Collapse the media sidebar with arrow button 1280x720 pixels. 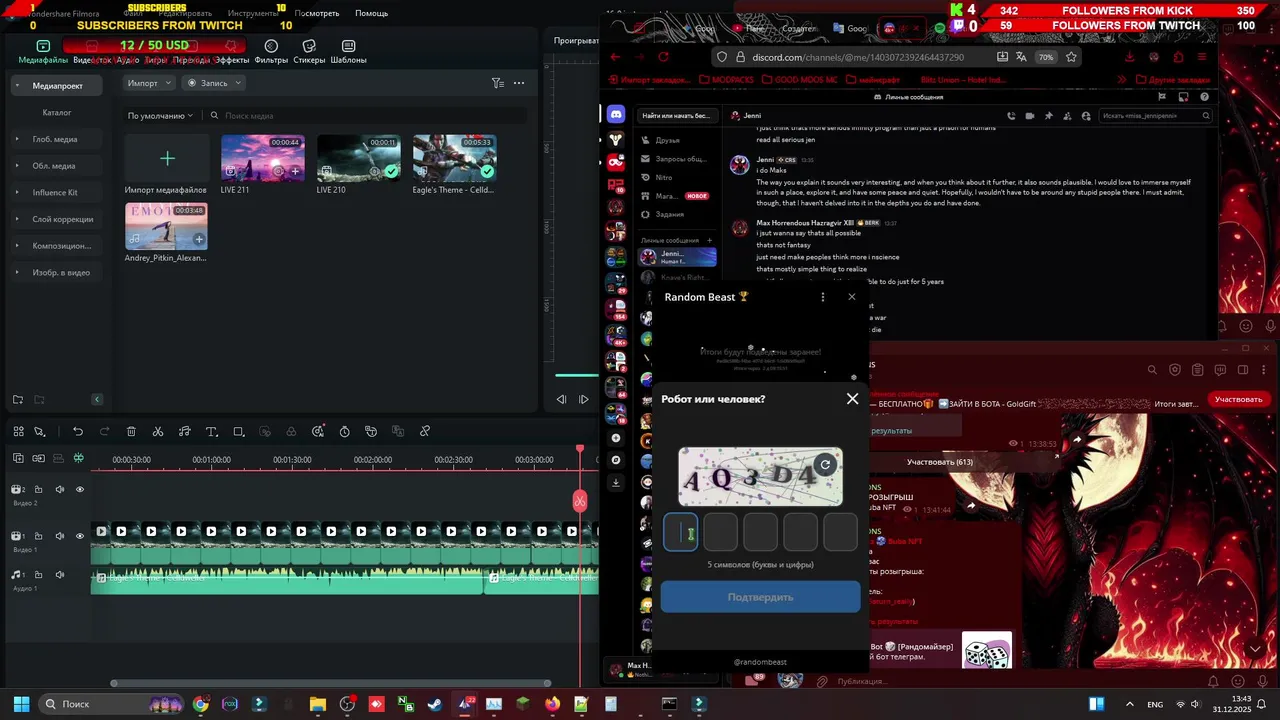97,400
